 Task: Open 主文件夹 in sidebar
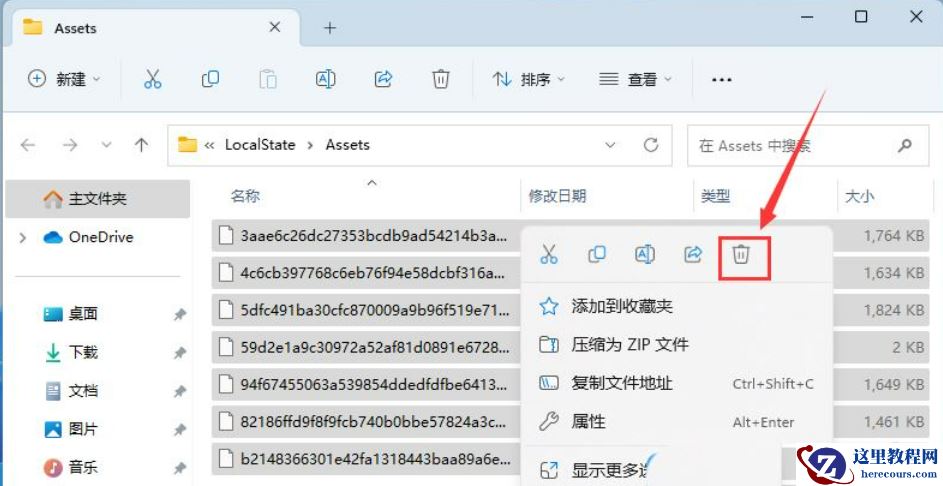click(x=97, y=198)
